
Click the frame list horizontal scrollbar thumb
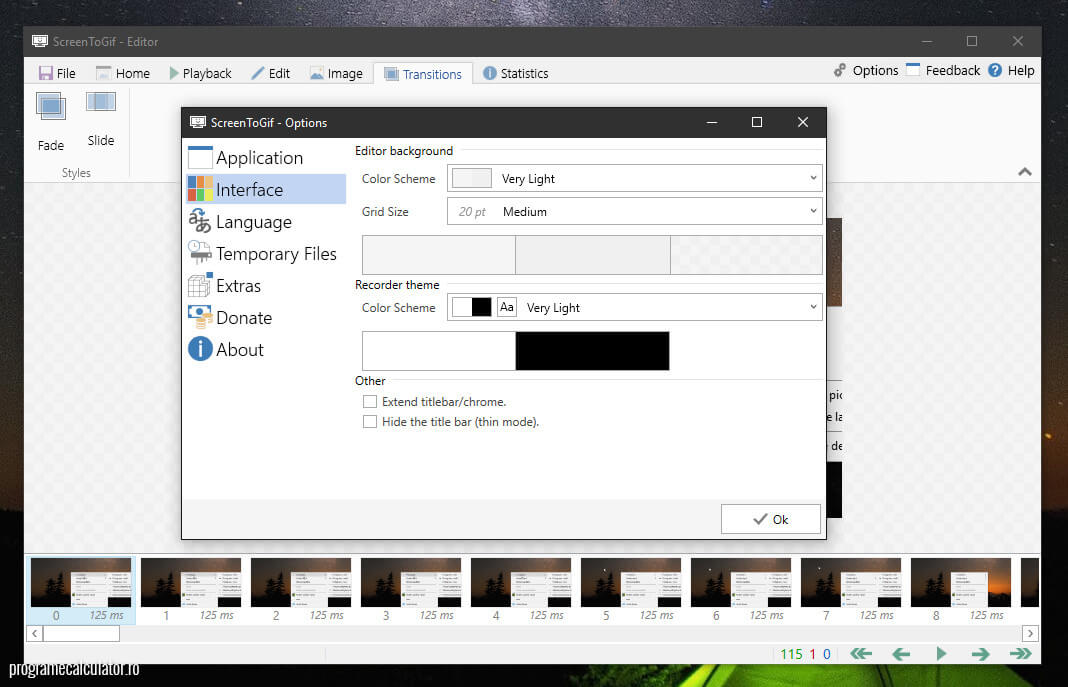[82, 633]
